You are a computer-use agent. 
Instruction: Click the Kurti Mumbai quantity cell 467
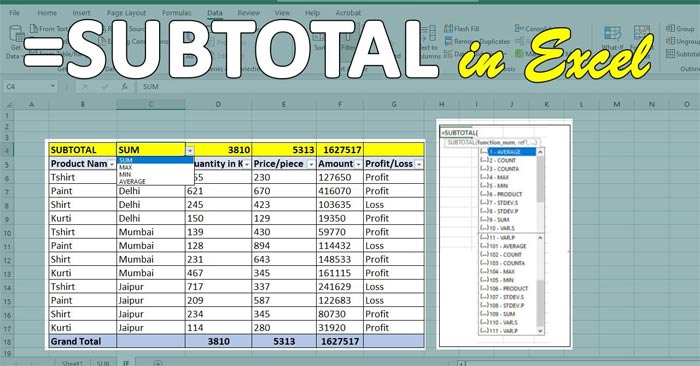[x=218, y=273]
